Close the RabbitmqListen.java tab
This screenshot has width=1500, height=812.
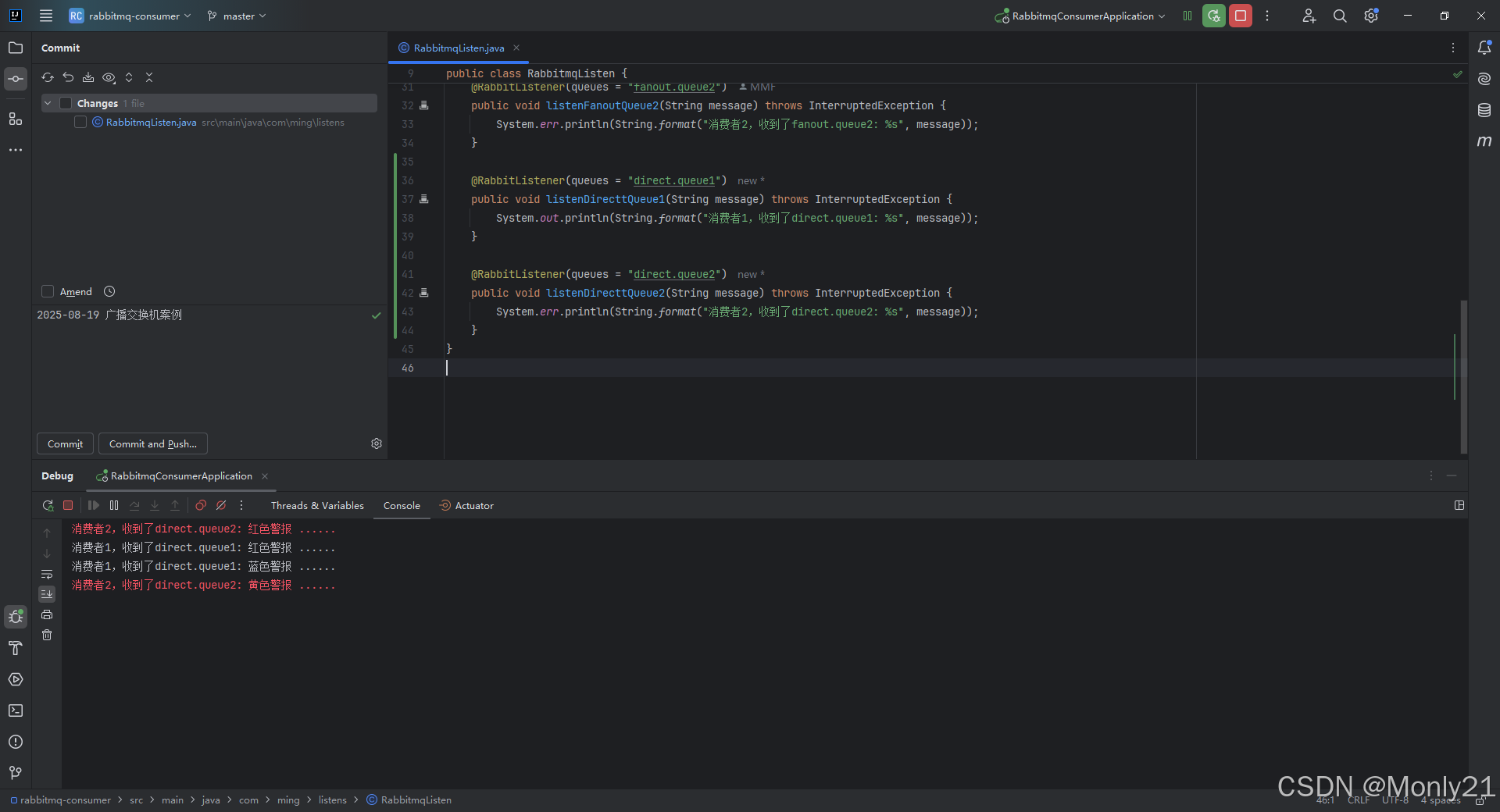pyautogui.click(x=516, y=48)
